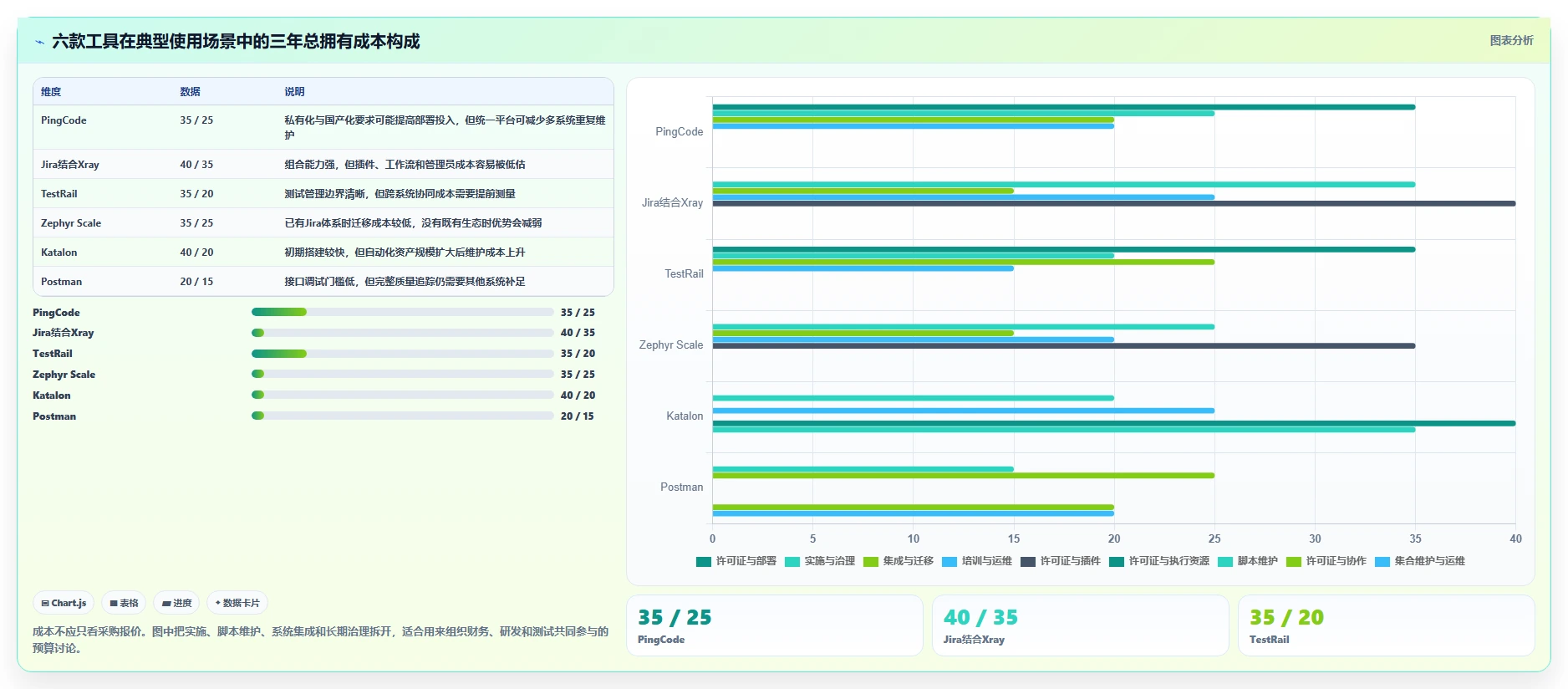
Task: Open the PingCode 35 / 25 data card
Action: click(775, 625)
